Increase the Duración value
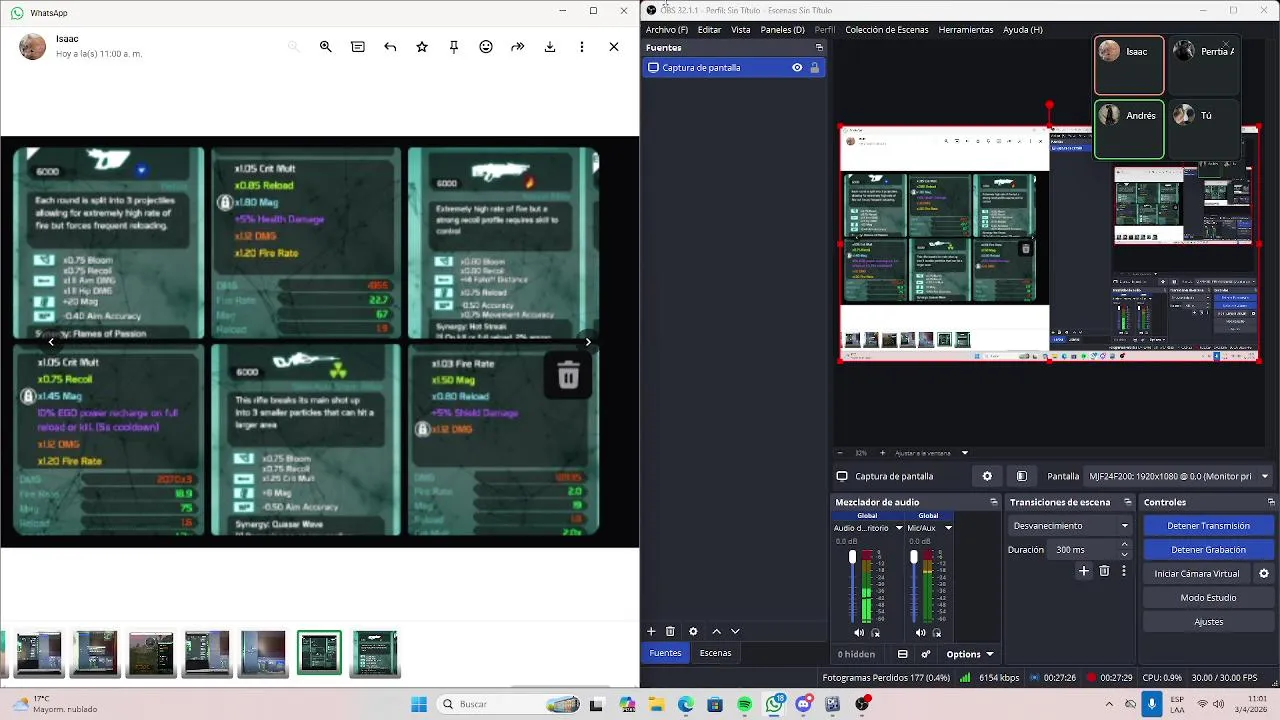The height and width of the screenshot is (720, 1280). (1125, 545)
